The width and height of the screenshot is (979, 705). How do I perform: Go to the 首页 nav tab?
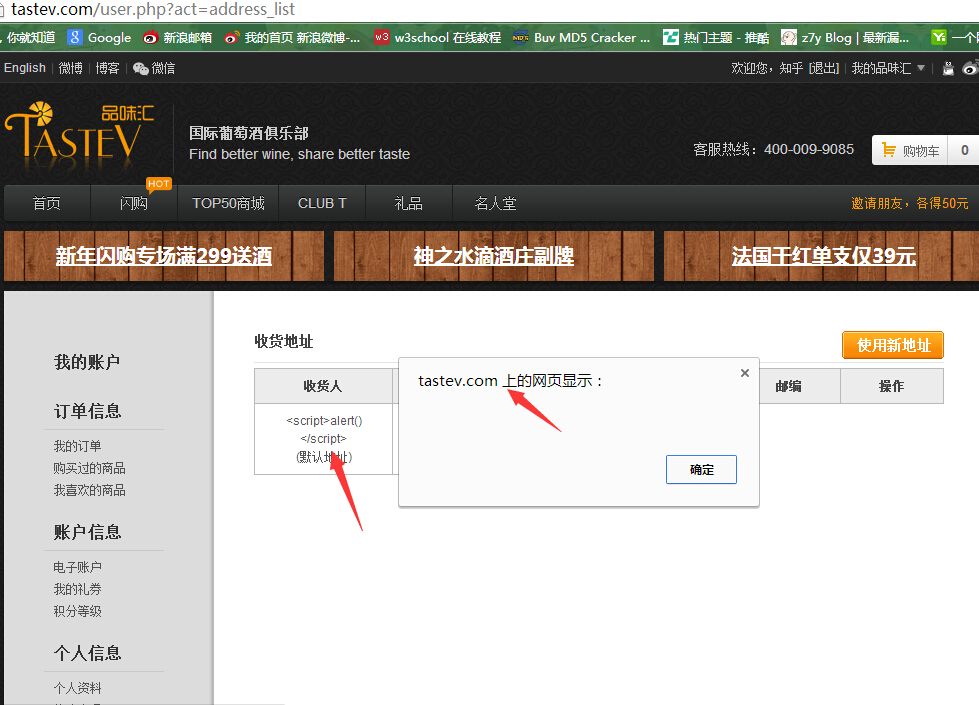tap(47, 203)
